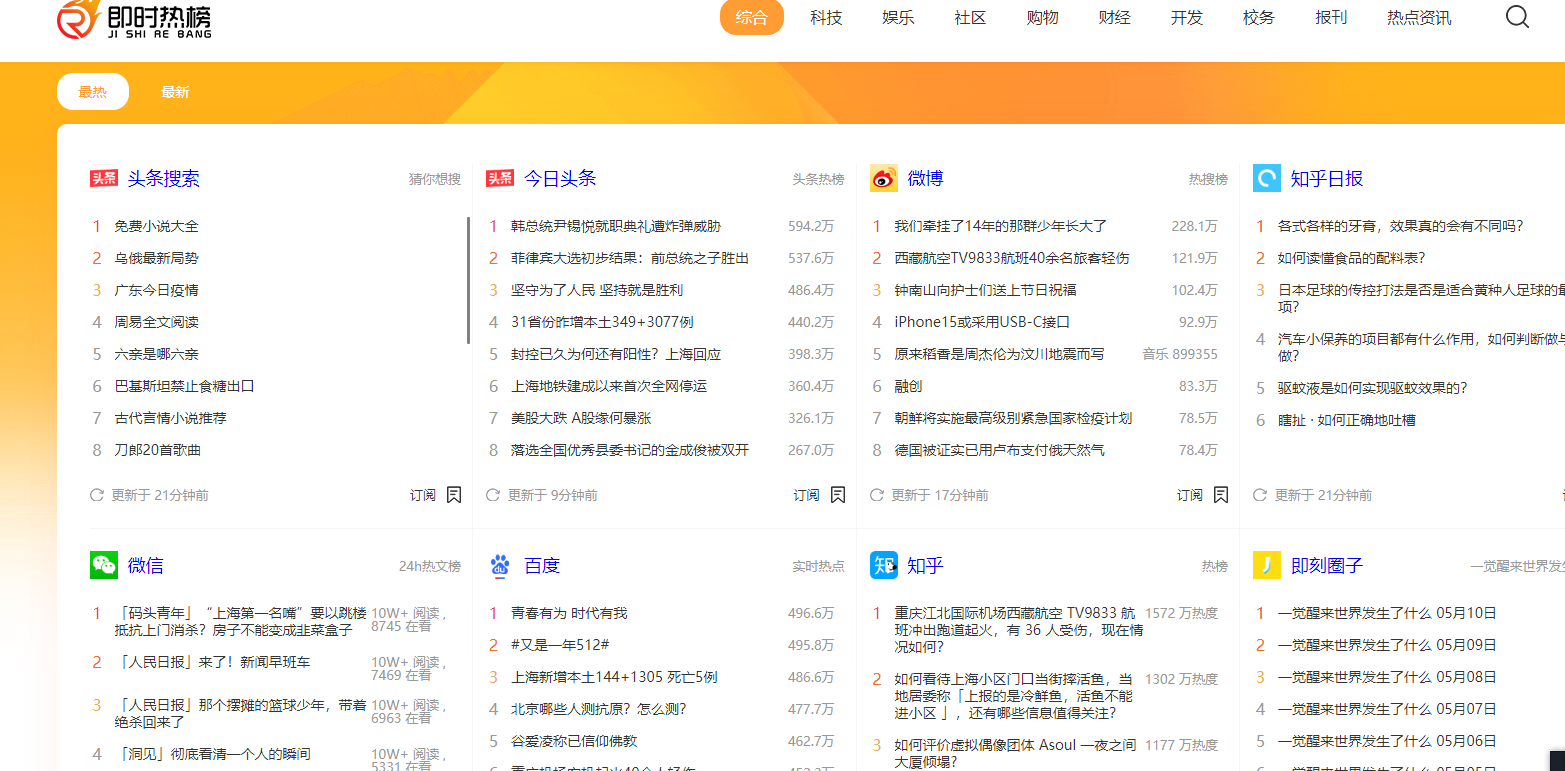
Task: Select the 综合 category tab
Action: pyautogui.click(x=752, y=17)
